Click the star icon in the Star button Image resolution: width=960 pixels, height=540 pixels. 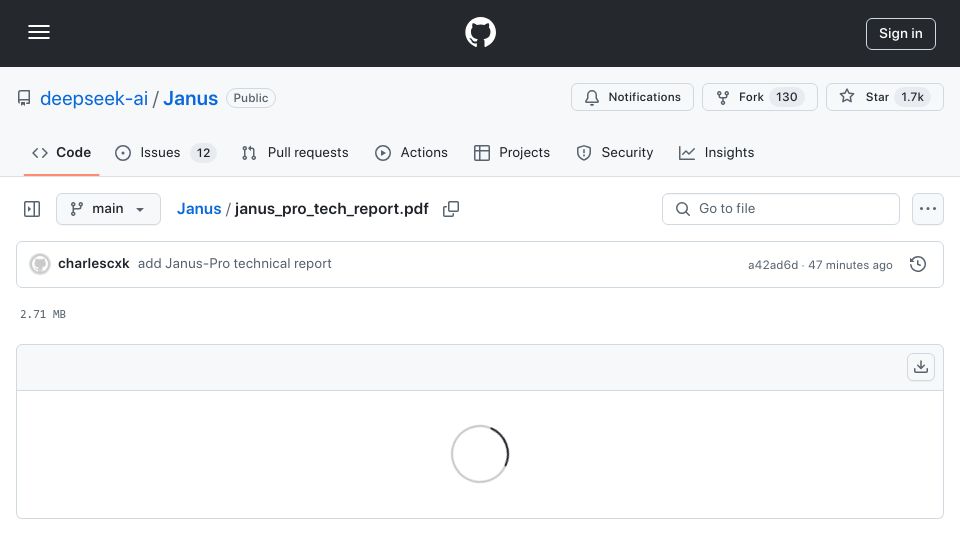(x=847, y=96)
